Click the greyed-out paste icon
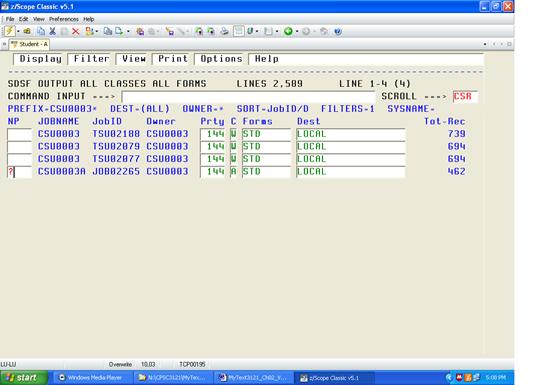The height and width of the screenshot is (385, 538). 64,32
